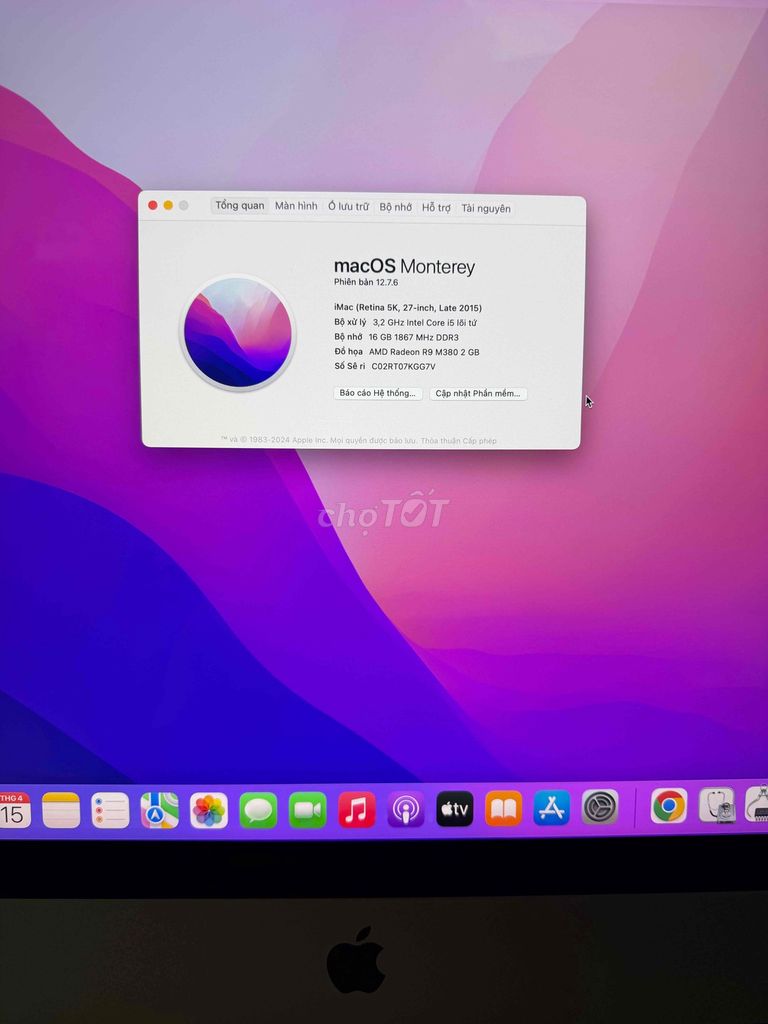This screenshot has height=1024, width=768.
Task: Switch to the Màn hình tab
Action: click(296, 206)
